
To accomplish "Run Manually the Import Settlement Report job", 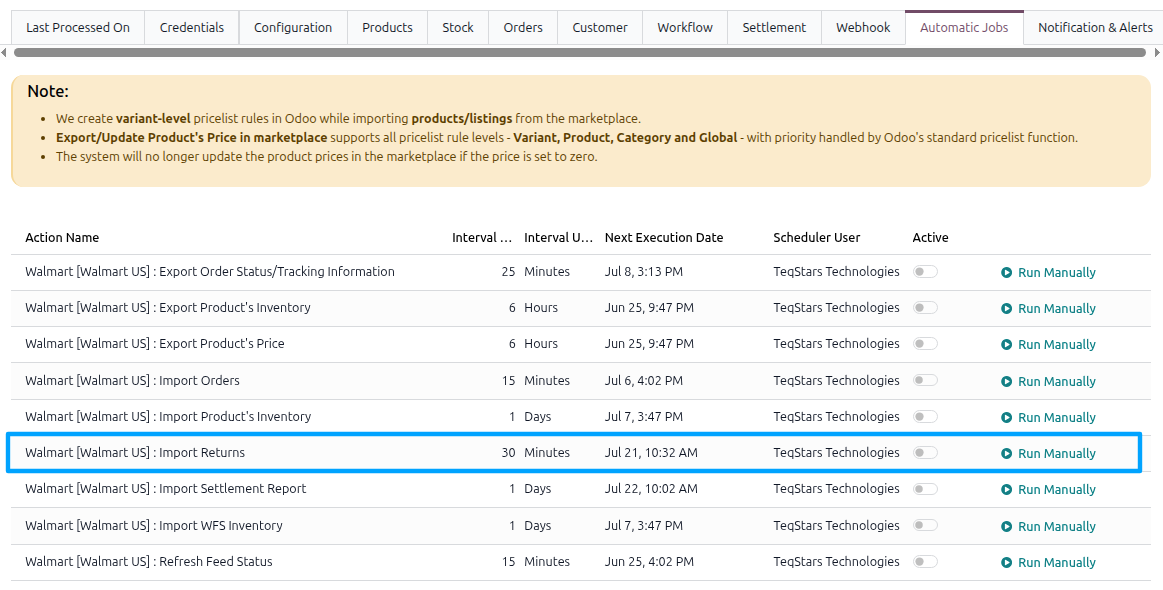I will pyautogui.click(x=1048, y=490).
